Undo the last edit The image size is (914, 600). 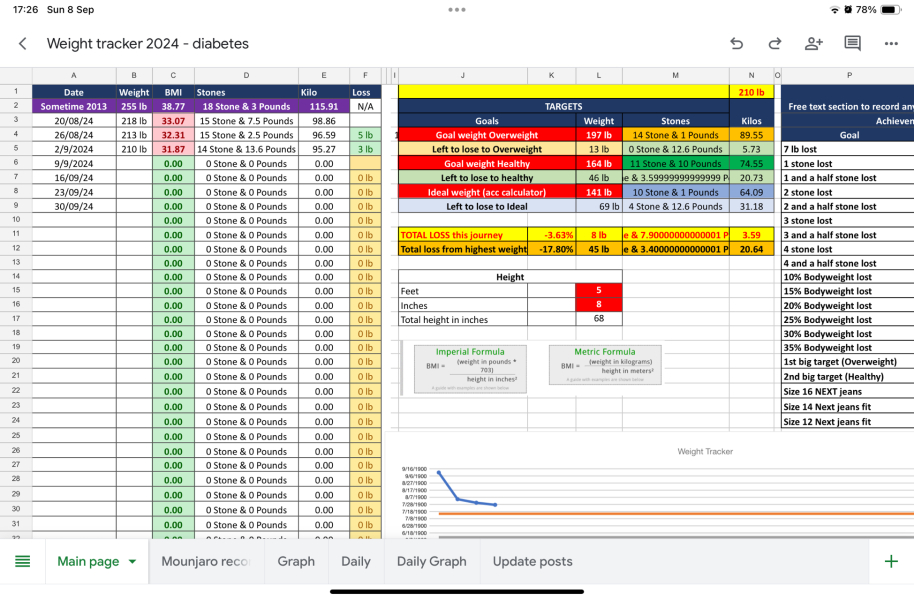point(737,44)
